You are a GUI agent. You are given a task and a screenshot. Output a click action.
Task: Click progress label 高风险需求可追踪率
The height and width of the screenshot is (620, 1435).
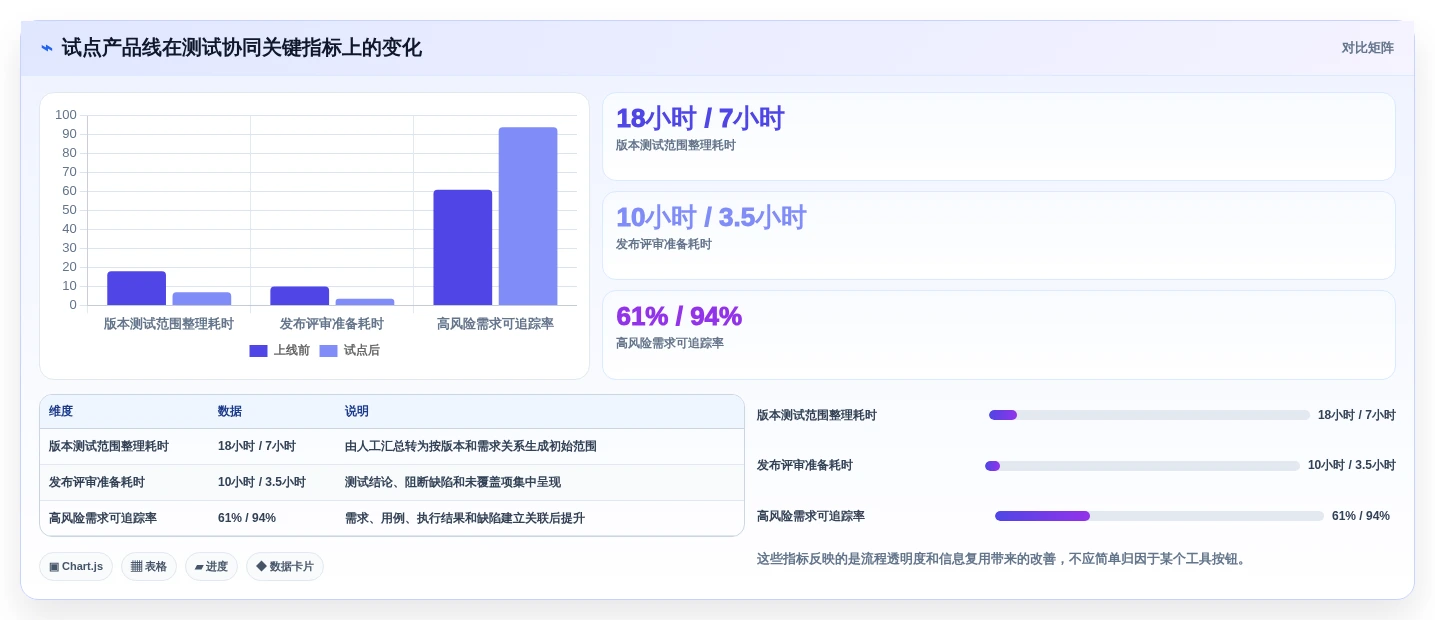pos(811,516)
